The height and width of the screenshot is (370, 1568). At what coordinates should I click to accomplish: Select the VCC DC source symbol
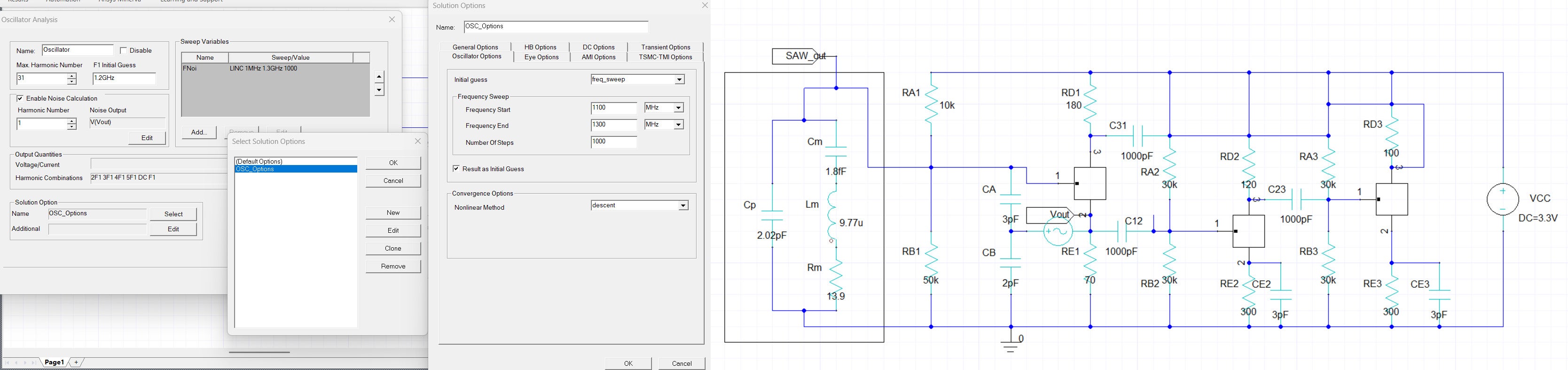pos(1502,200)
